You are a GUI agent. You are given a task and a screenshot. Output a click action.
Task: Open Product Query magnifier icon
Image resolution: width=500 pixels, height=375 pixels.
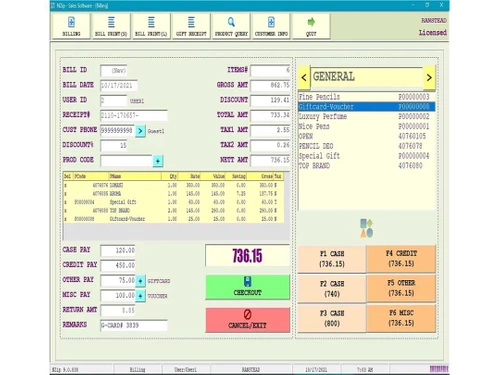[x=231, y=26]
